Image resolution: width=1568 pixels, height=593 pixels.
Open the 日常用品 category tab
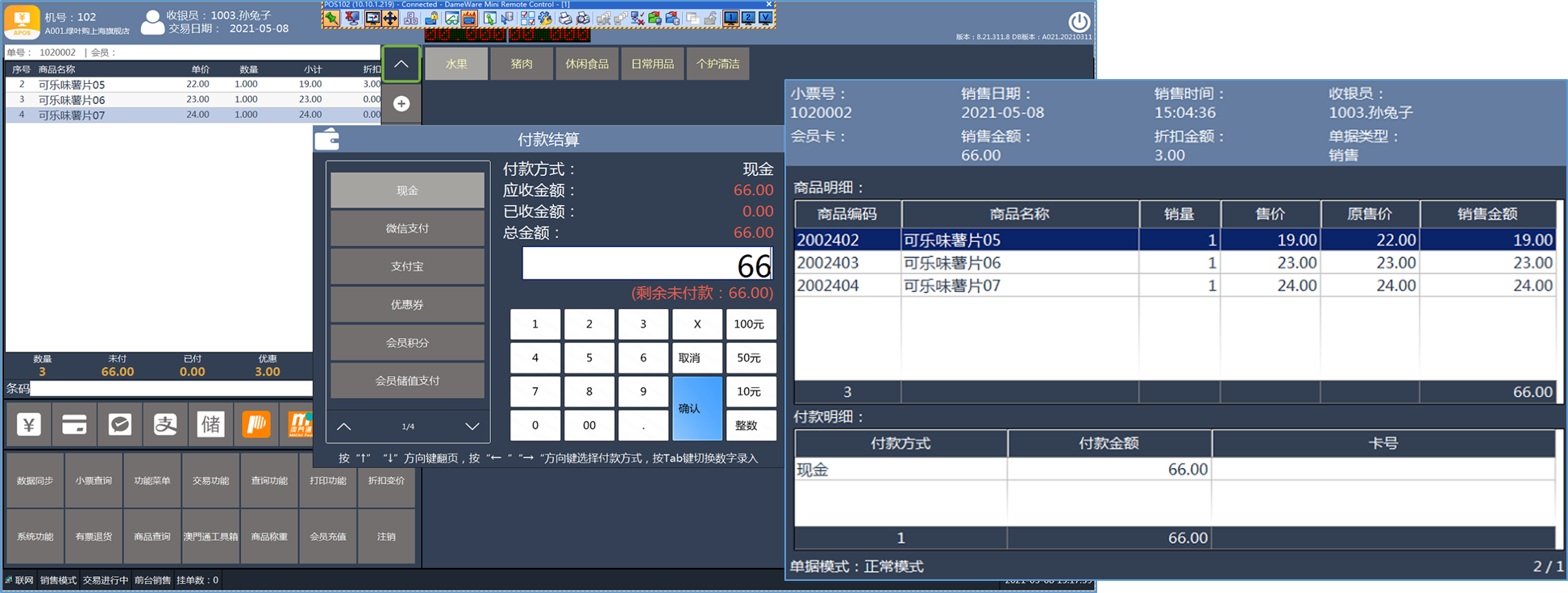coord(652,64)
